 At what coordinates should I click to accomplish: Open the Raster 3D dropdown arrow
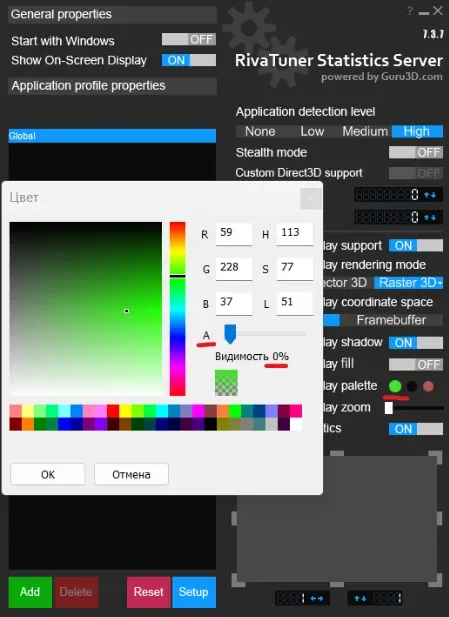(440, 283)
